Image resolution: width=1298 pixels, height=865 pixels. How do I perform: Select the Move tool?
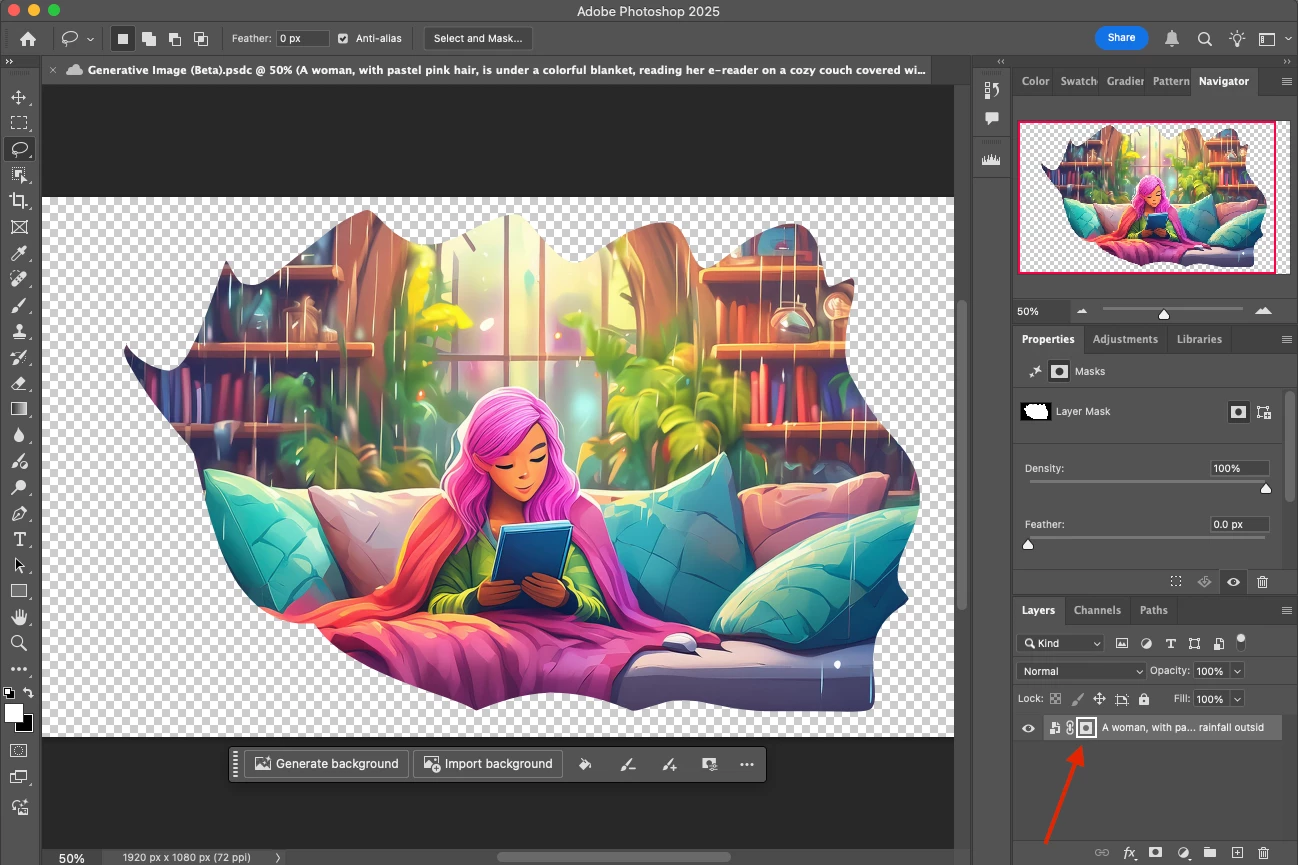18,97
